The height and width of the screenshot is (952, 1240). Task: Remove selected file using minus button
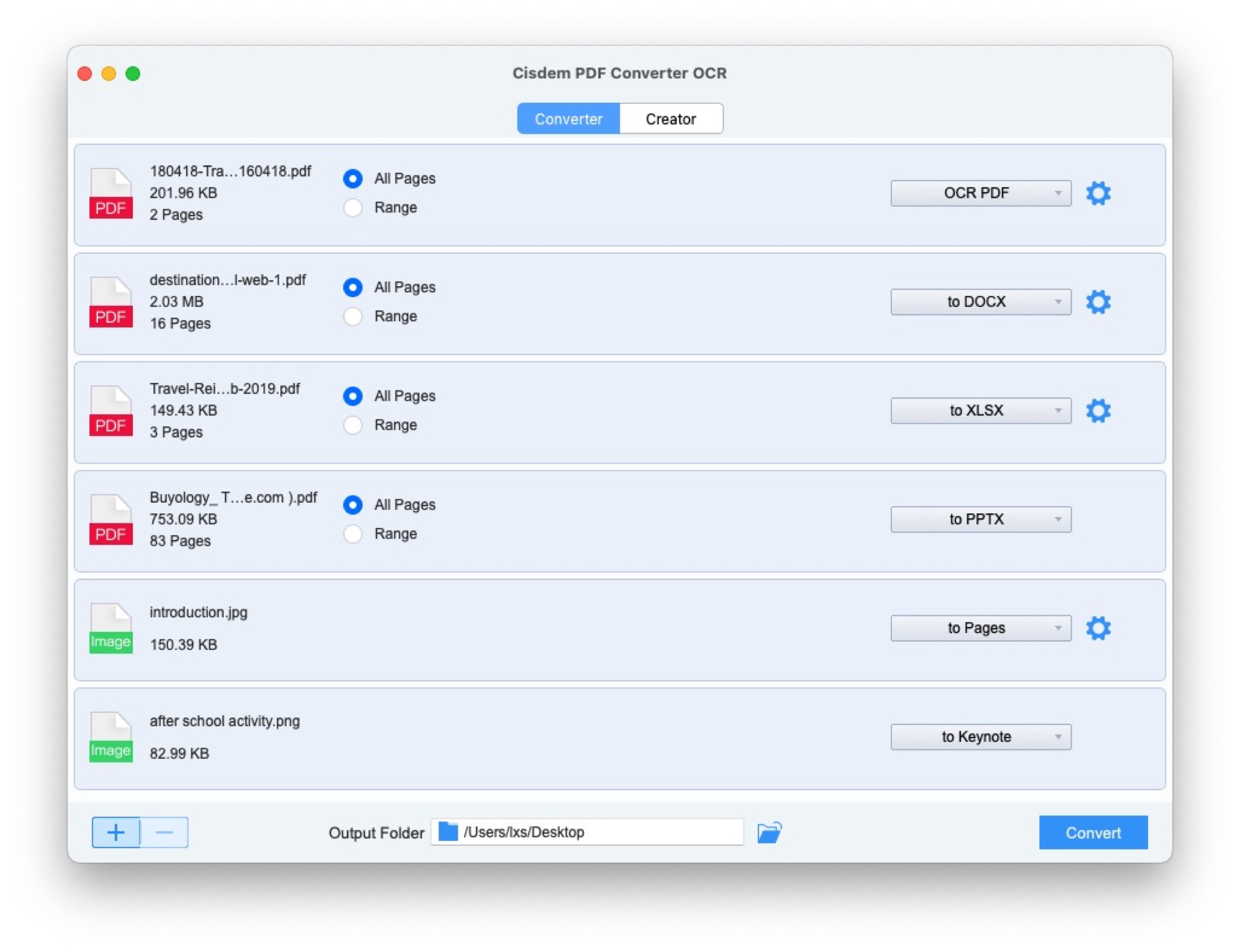[x=164, y=833]
